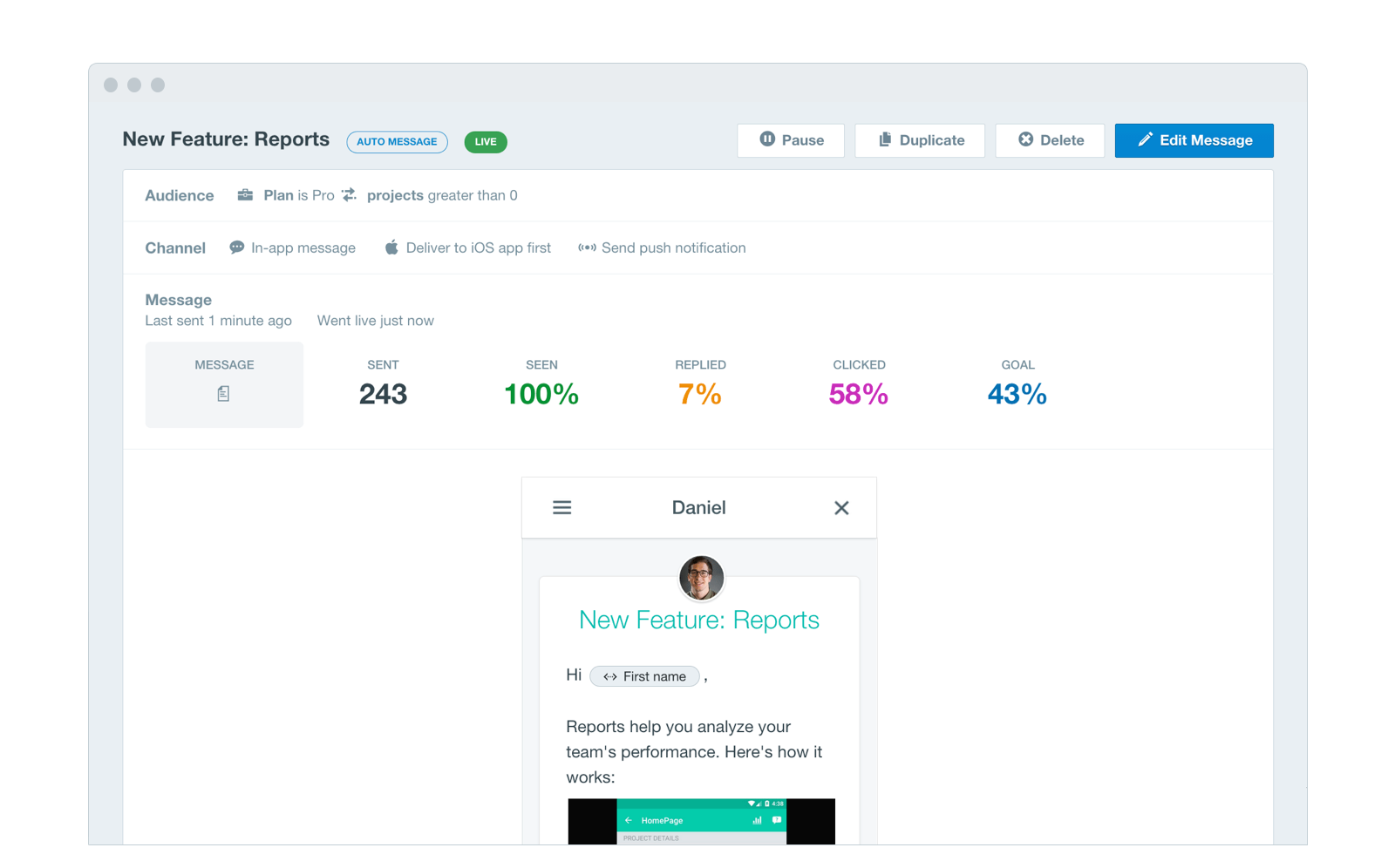This screenshot has height=868, width=1395.
Task: Click the 'Plan is Pro' audience filter
Action: tap(299, 195)
